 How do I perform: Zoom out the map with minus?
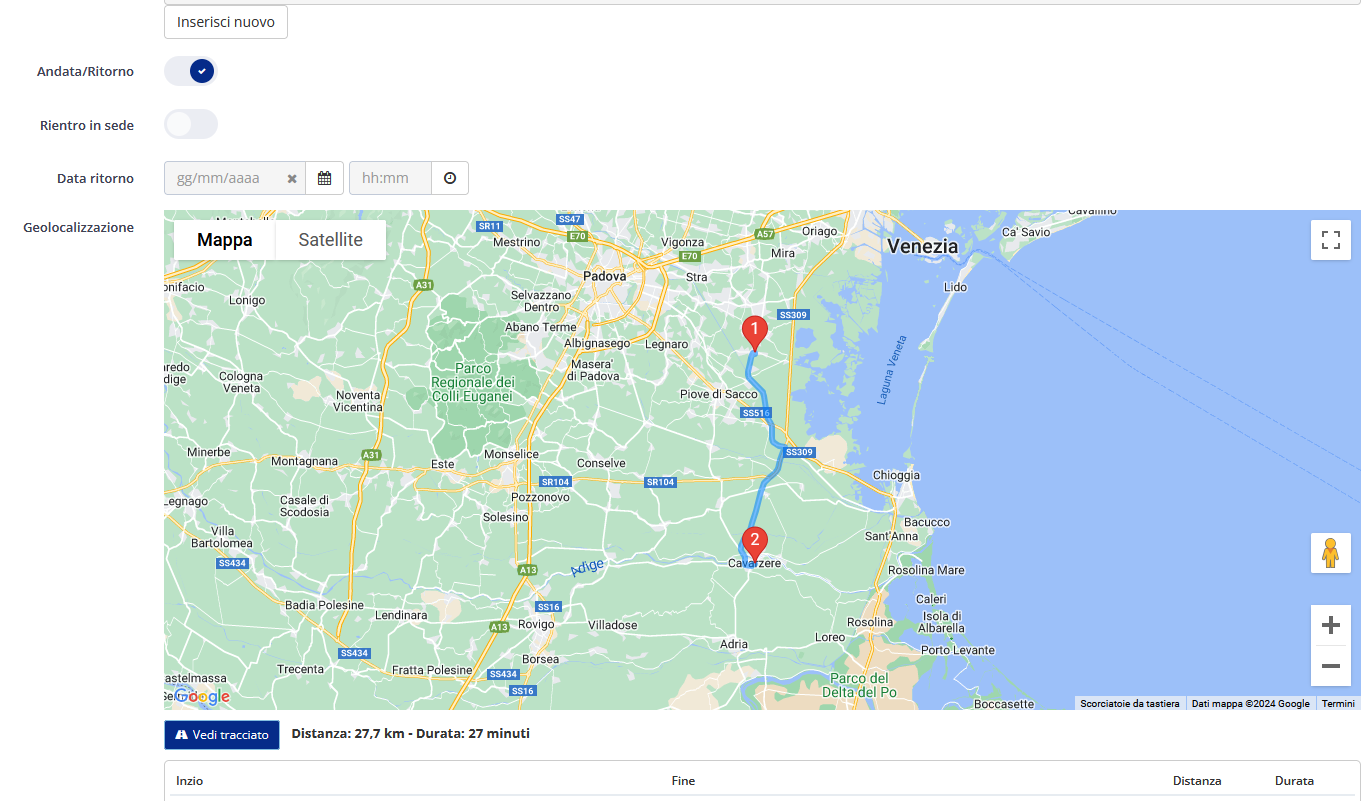tap(1331, 666)
